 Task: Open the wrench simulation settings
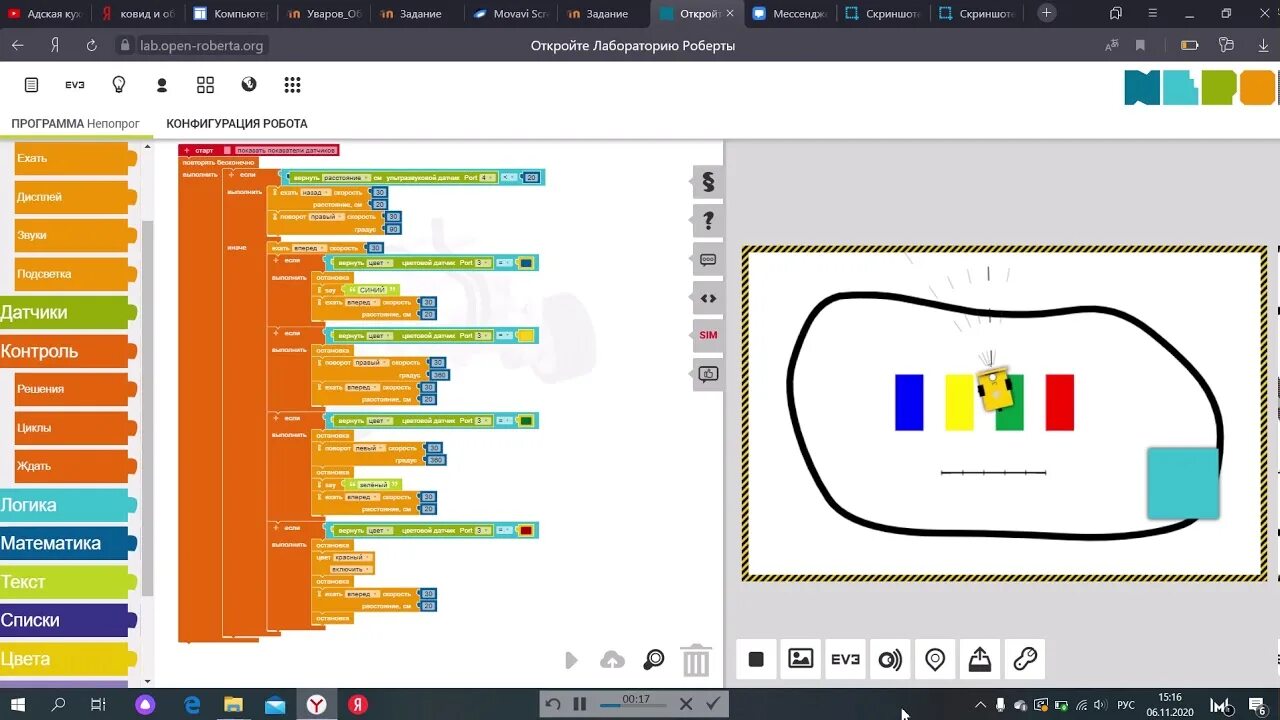[1025, 659]
